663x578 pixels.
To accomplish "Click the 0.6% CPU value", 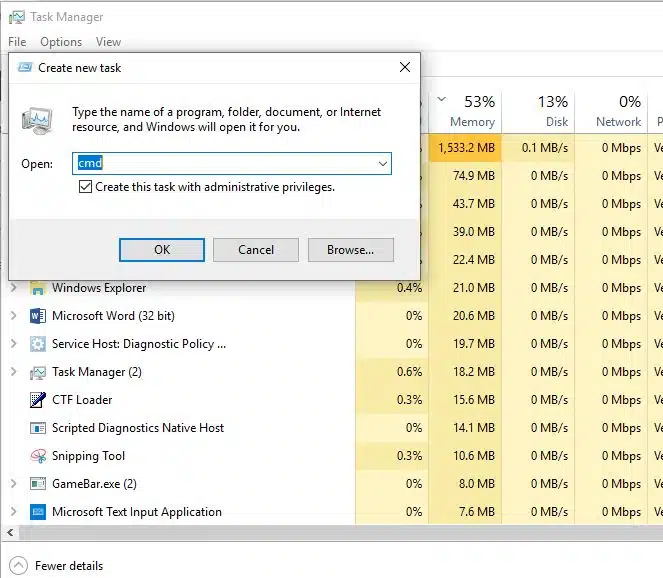I will tap(409, 372).
